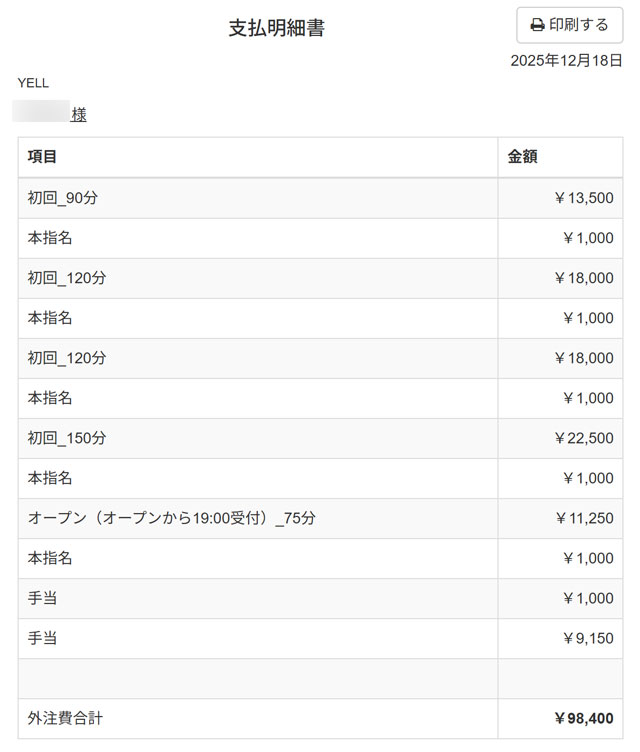This screenshot has height=752, width=640.
Task: Click the date 2025年12月18日
Action: point(566,60)
